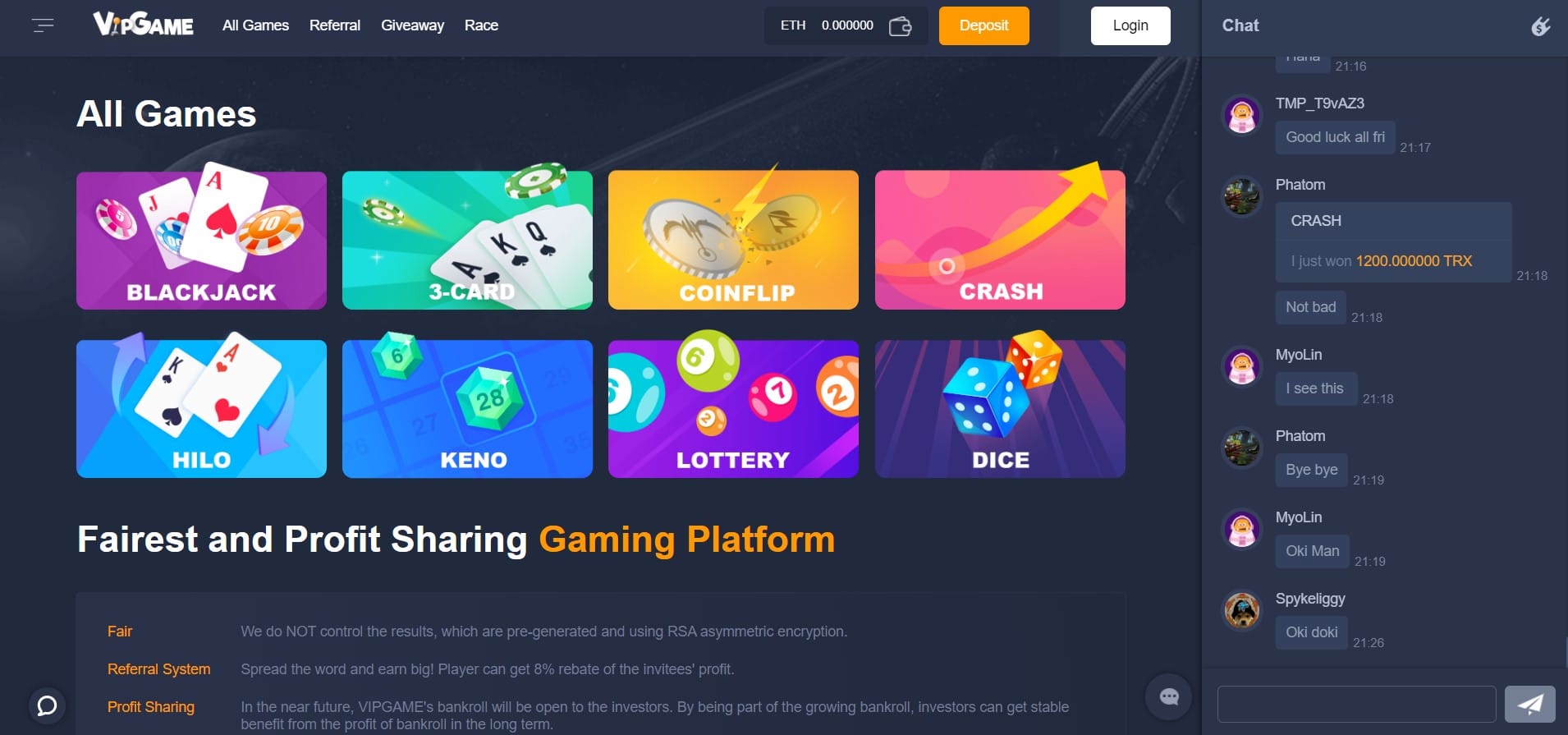
Task: Toggle the floating chat bubble button
Action: [1169, 697]
